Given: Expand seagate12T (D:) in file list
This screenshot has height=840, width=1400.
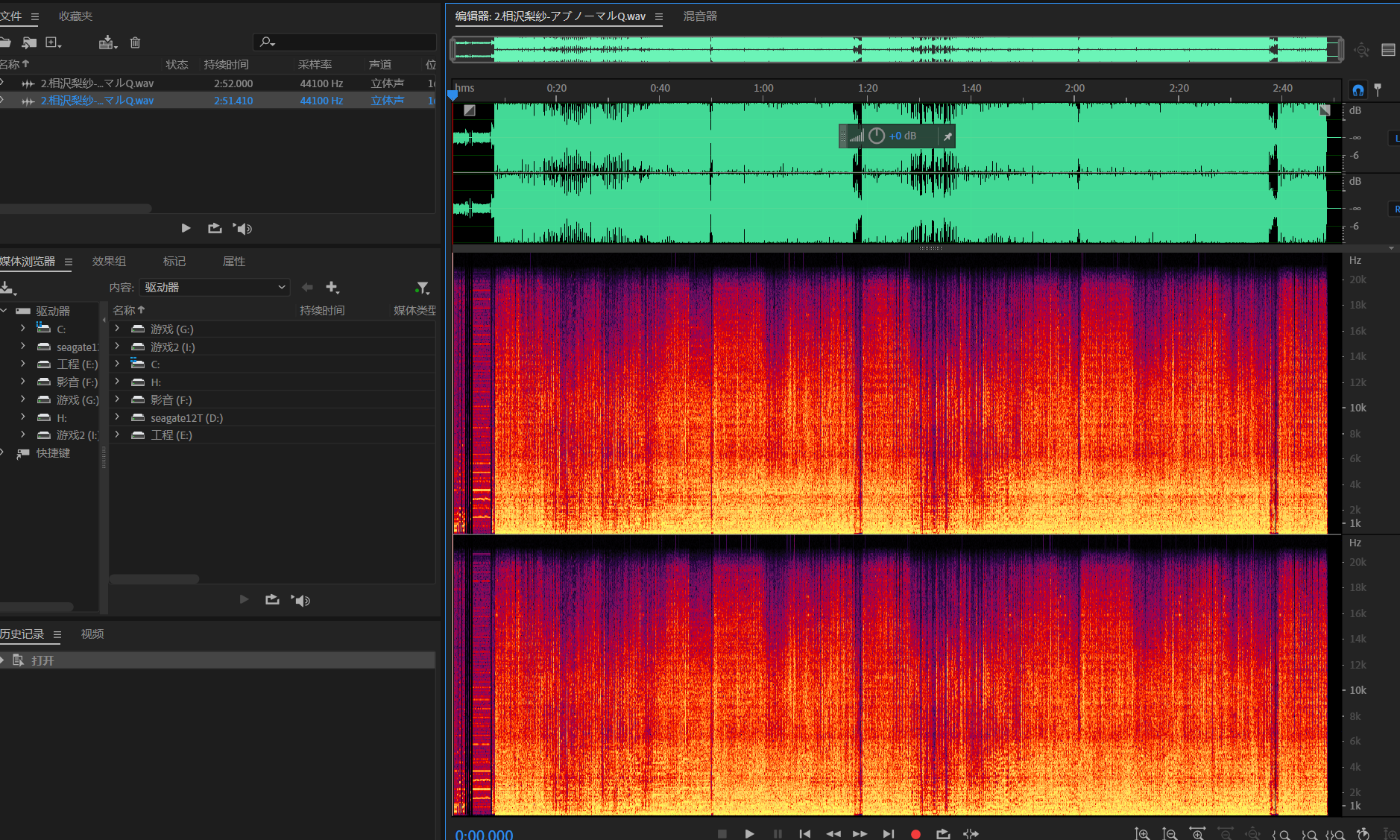Looking at the screenshot, I should pos(117,417).
